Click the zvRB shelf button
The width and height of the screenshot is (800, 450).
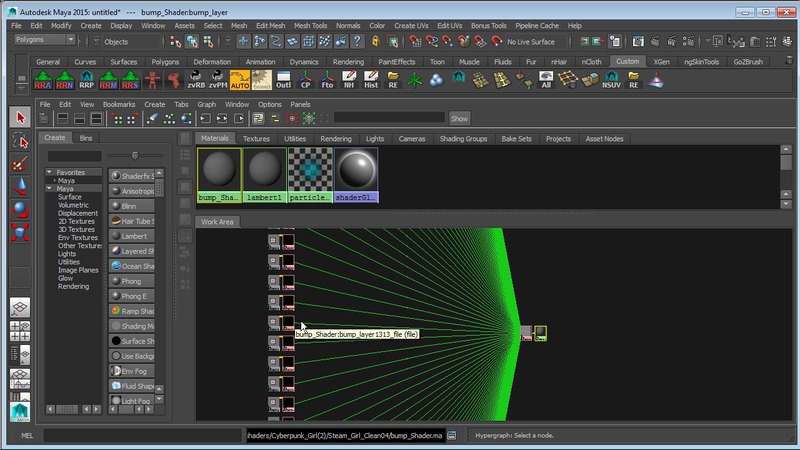click(195, 80)
